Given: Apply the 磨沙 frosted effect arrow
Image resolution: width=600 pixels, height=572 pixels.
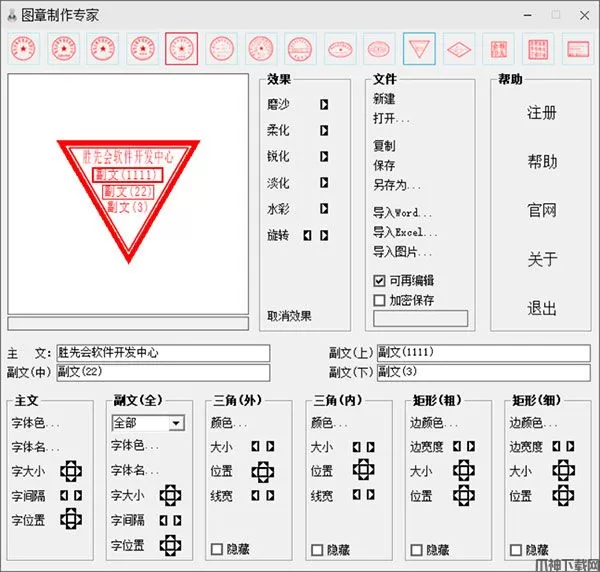Looking at the screenshot, I should point(324,104).
